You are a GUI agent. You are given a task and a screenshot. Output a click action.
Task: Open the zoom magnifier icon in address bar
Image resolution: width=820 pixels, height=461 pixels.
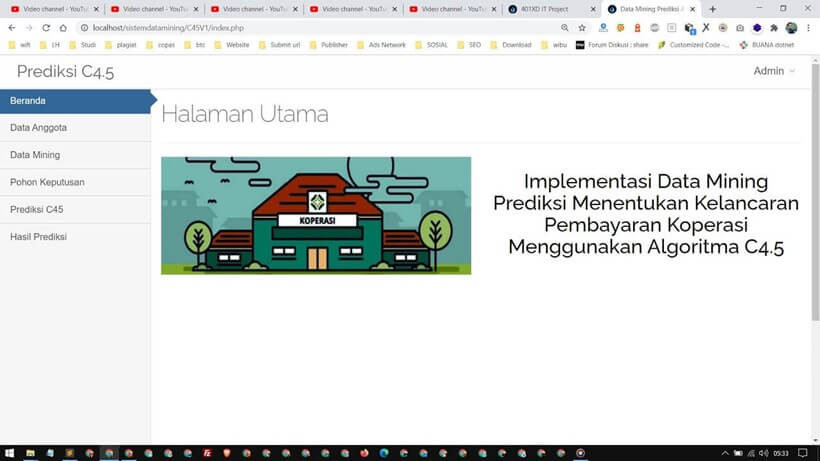[565, 28]
